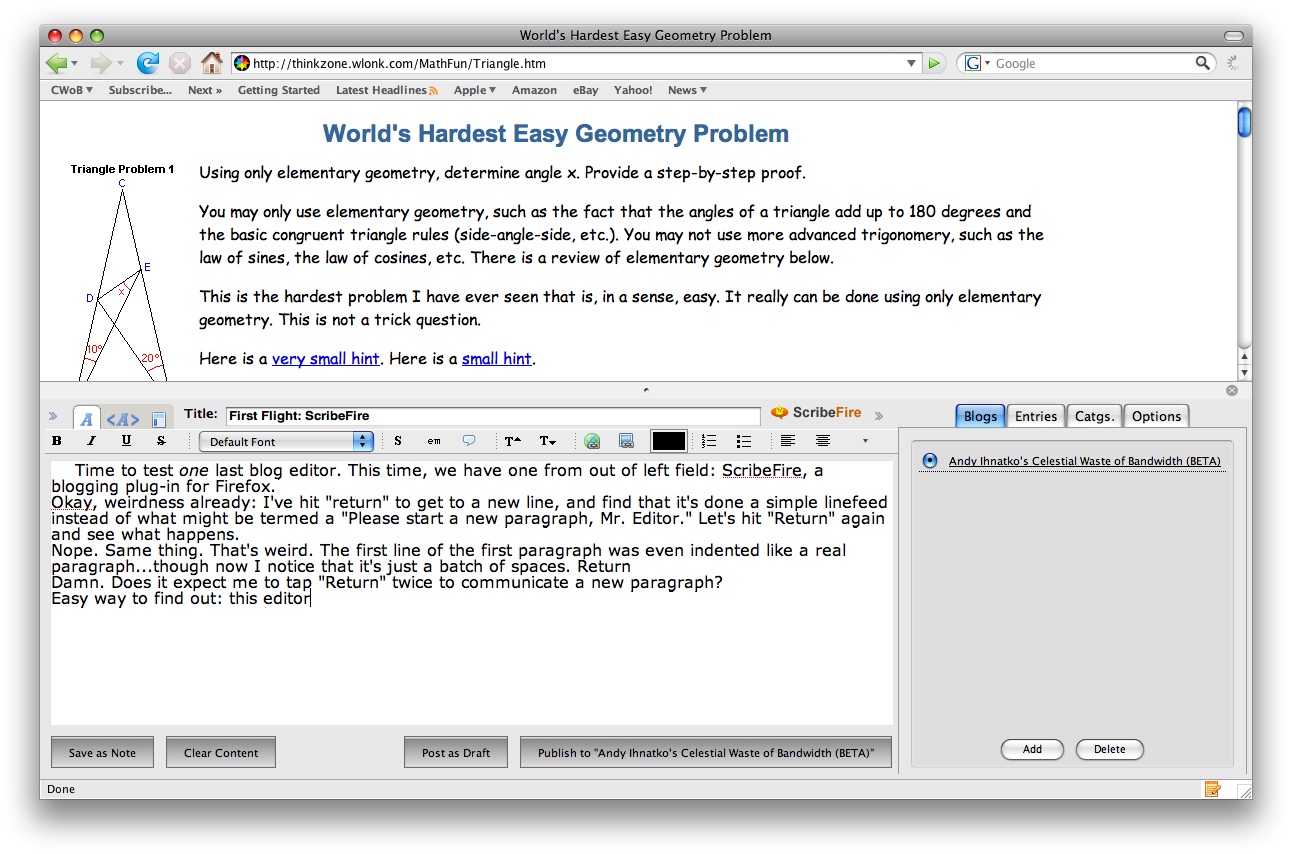Close the ScribeFire panel
Image resolution: width=1292 pixels, height=854 pixels.
(x=1232, y=390)
